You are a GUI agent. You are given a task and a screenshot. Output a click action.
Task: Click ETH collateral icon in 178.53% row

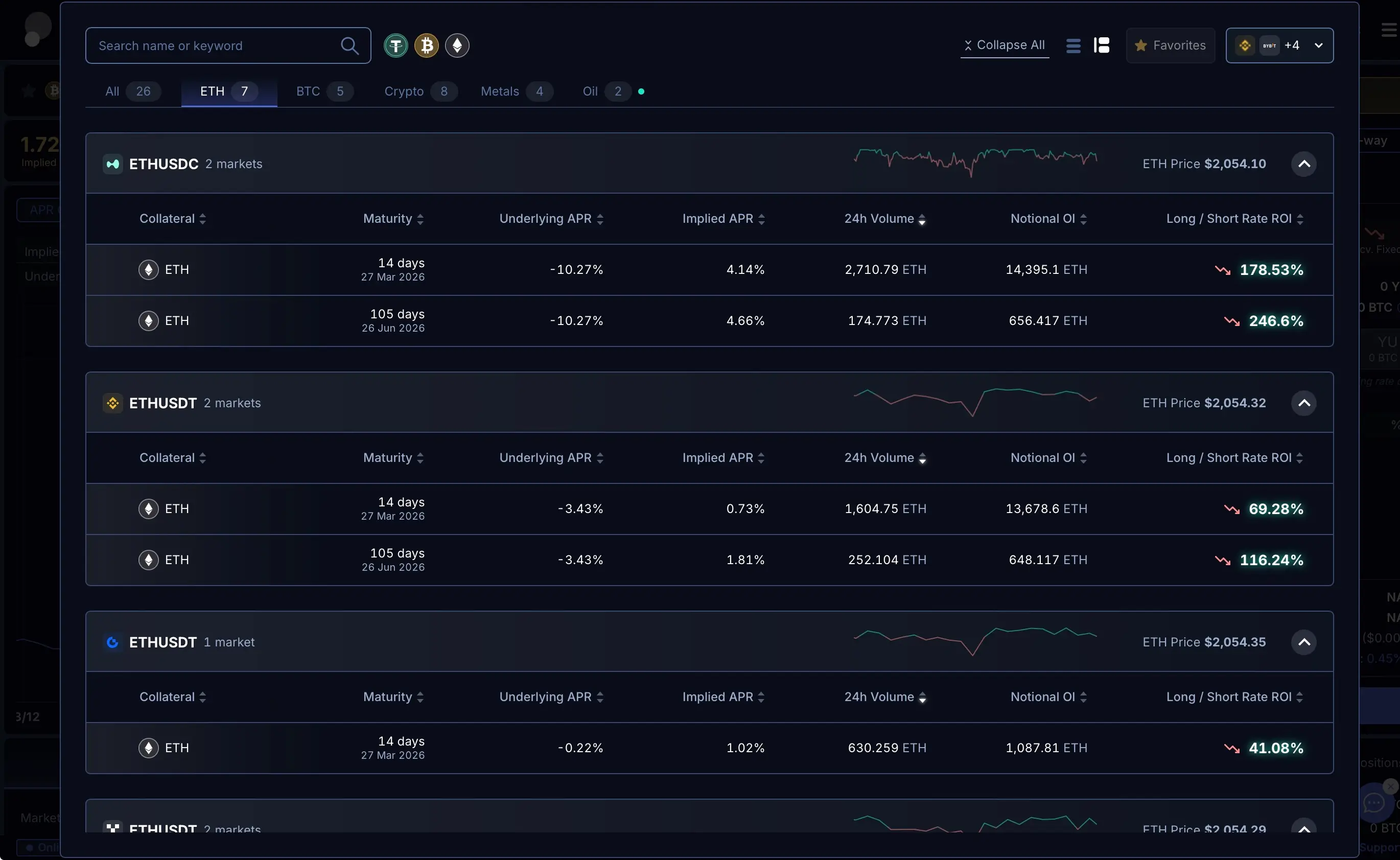coord(148,270)
